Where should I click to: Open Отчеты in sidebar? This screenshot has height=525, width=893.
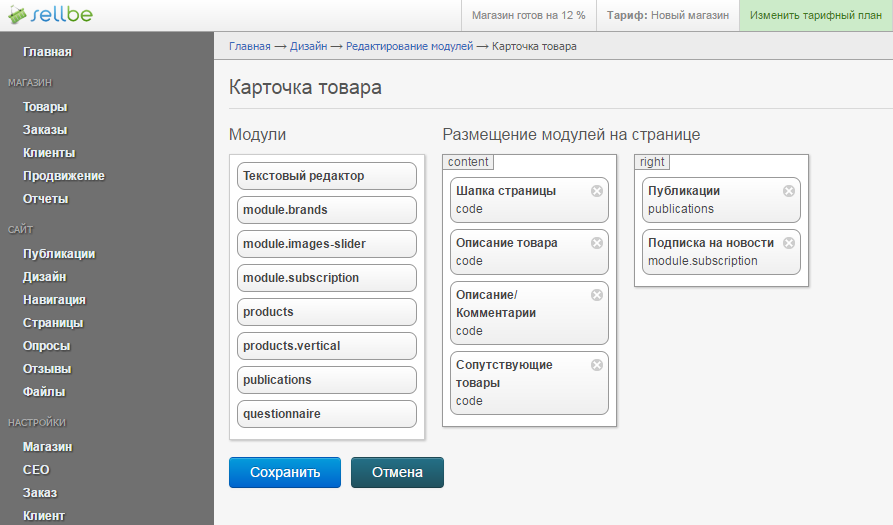tap(46, 199)
